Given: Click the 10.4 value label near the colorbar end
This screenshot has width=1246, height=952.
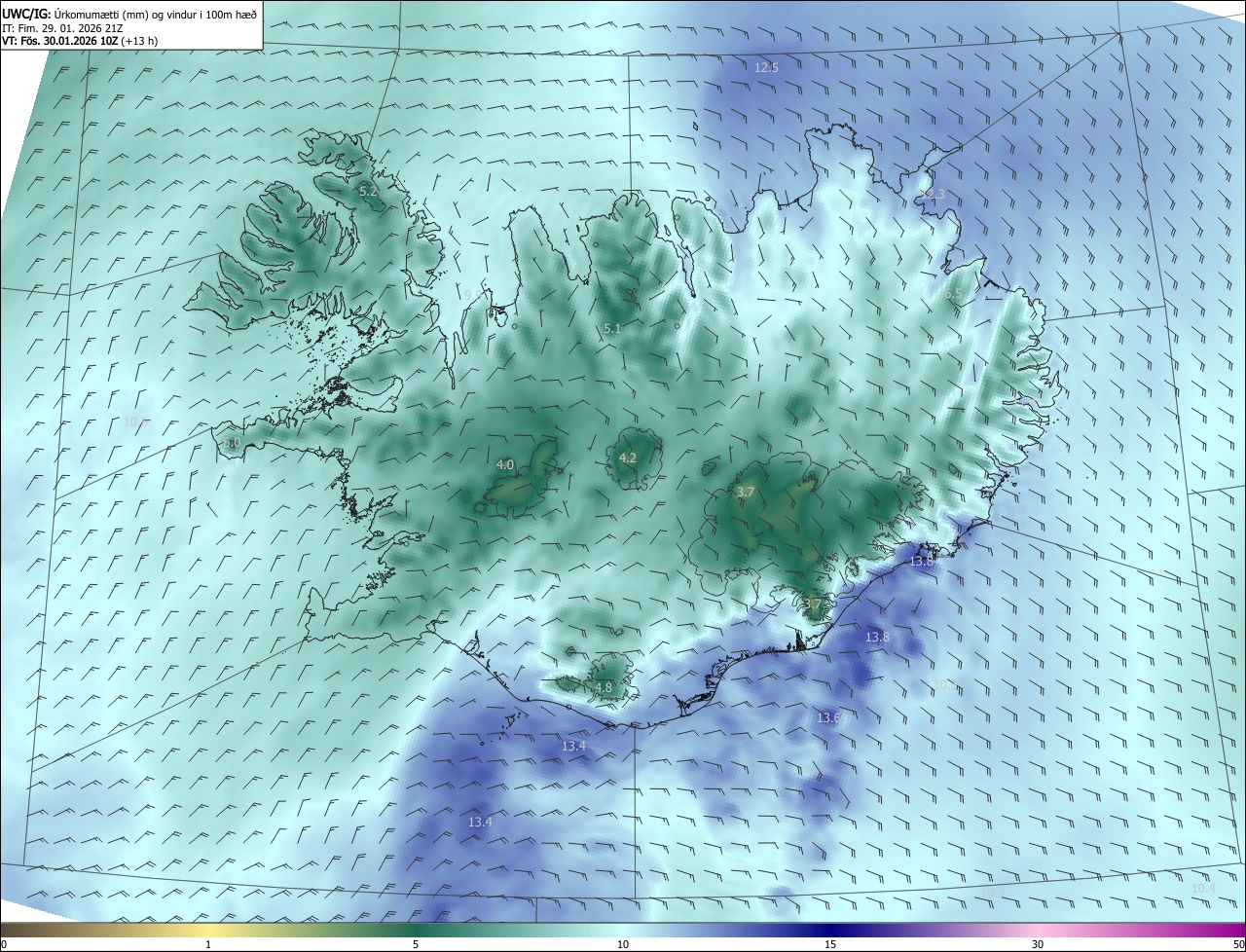Looking at the screenshot, I should coord(1203,888).
